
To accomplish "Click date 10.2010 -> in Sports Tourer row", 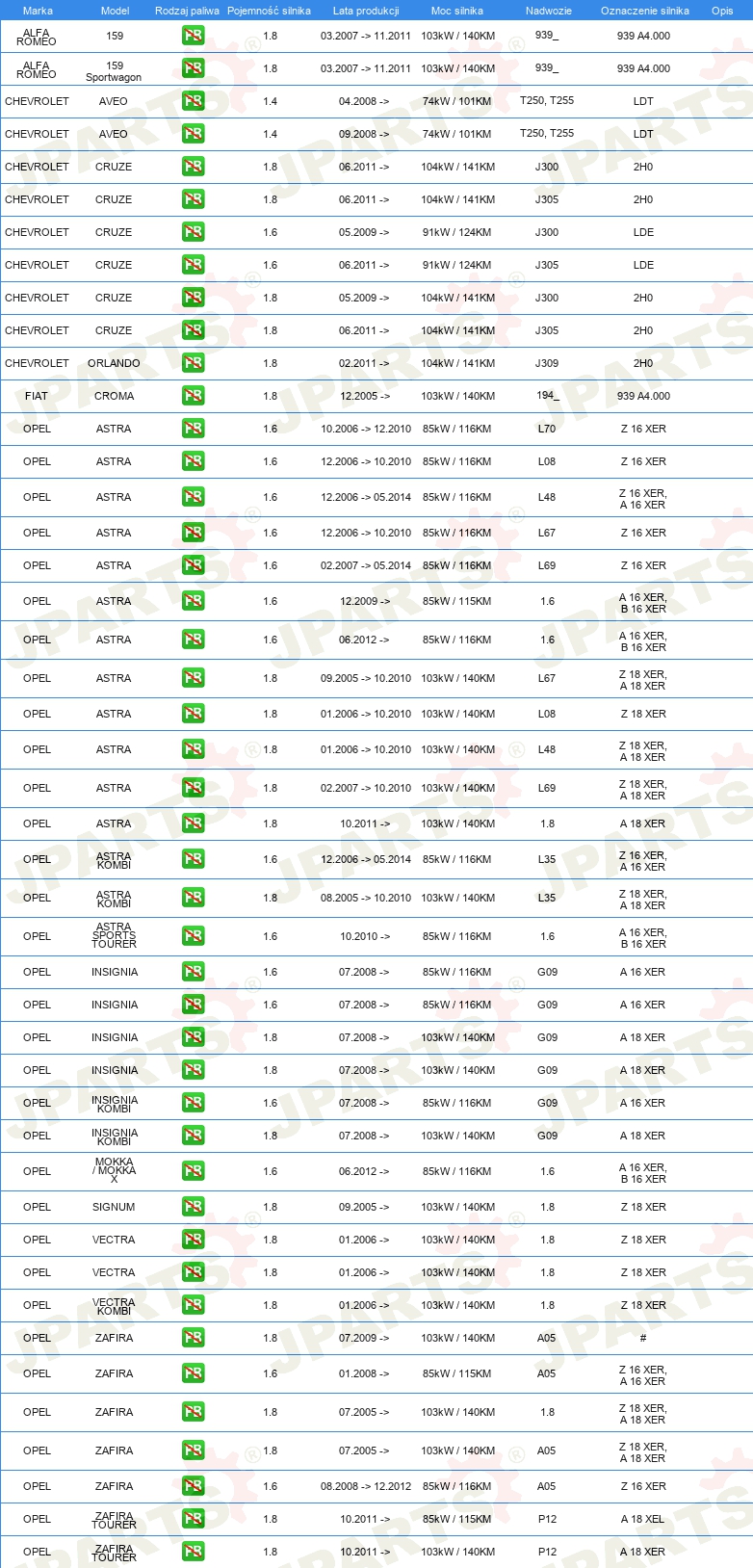I will 365,936.
